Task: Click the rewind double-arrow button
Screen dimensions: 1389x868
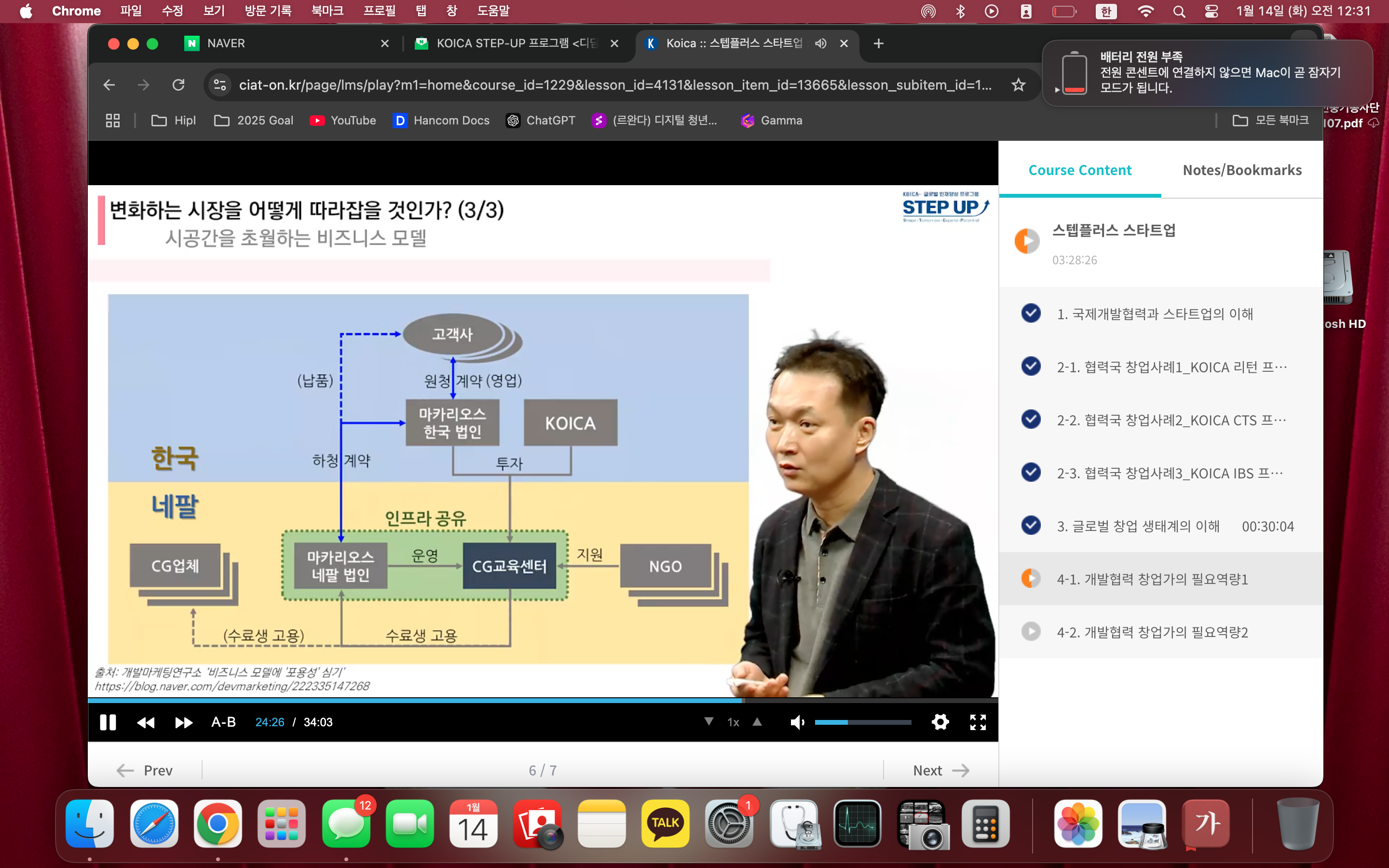Action: (146, 722)
